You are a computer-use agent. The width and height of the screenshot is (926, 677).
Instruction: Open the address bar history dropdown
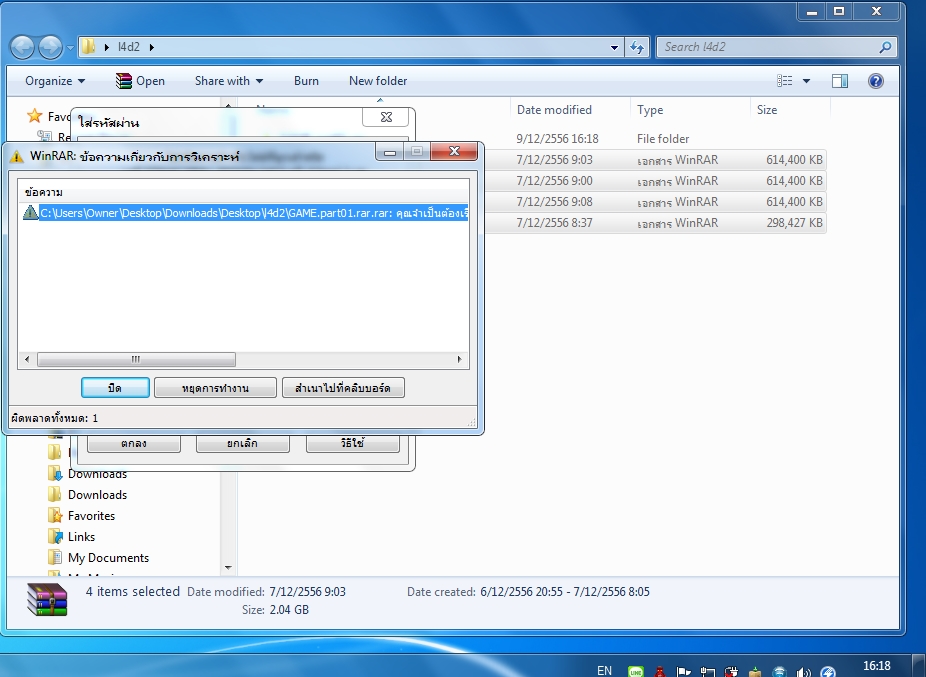coord(614,47)
